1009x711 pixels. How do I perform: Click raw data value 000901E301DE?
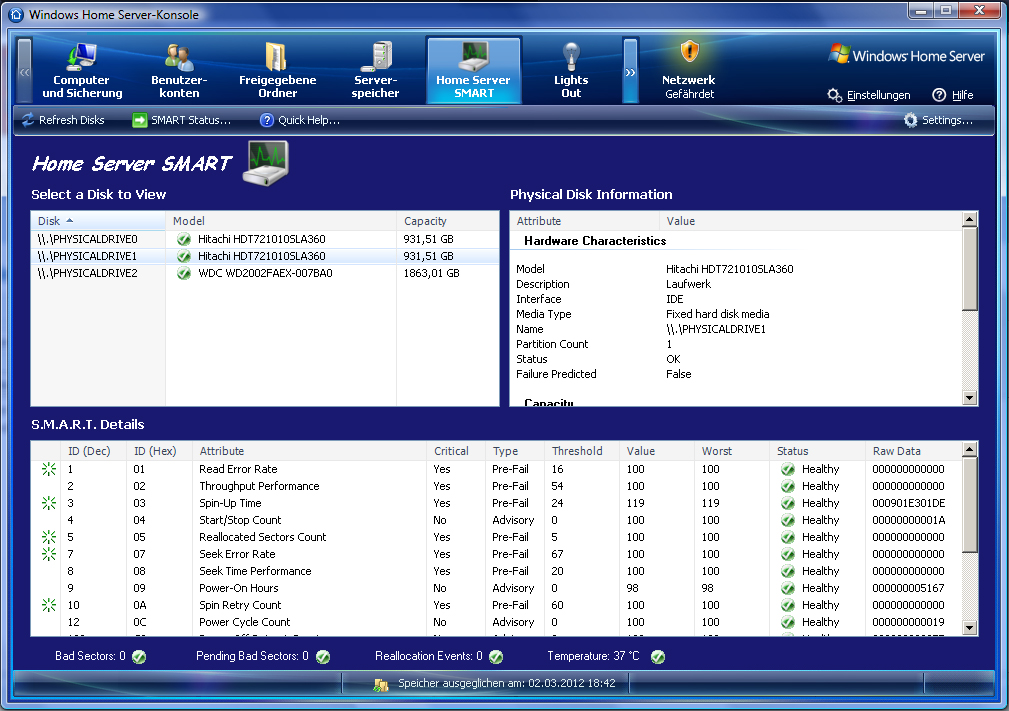pos(909,503)
